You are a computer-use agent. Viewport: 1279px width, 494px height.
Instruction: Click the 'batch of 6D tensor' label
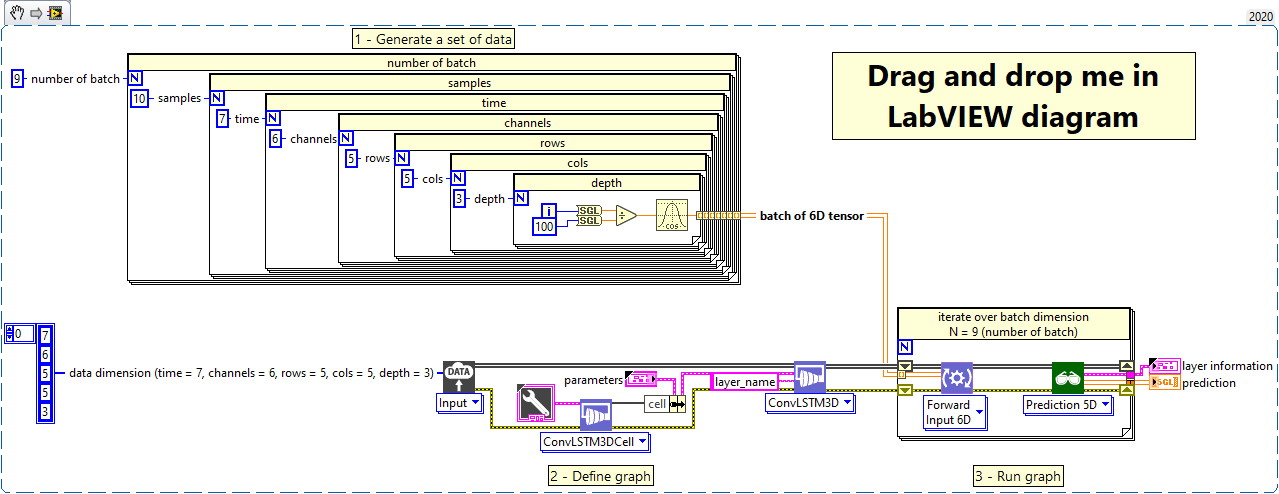812,215
